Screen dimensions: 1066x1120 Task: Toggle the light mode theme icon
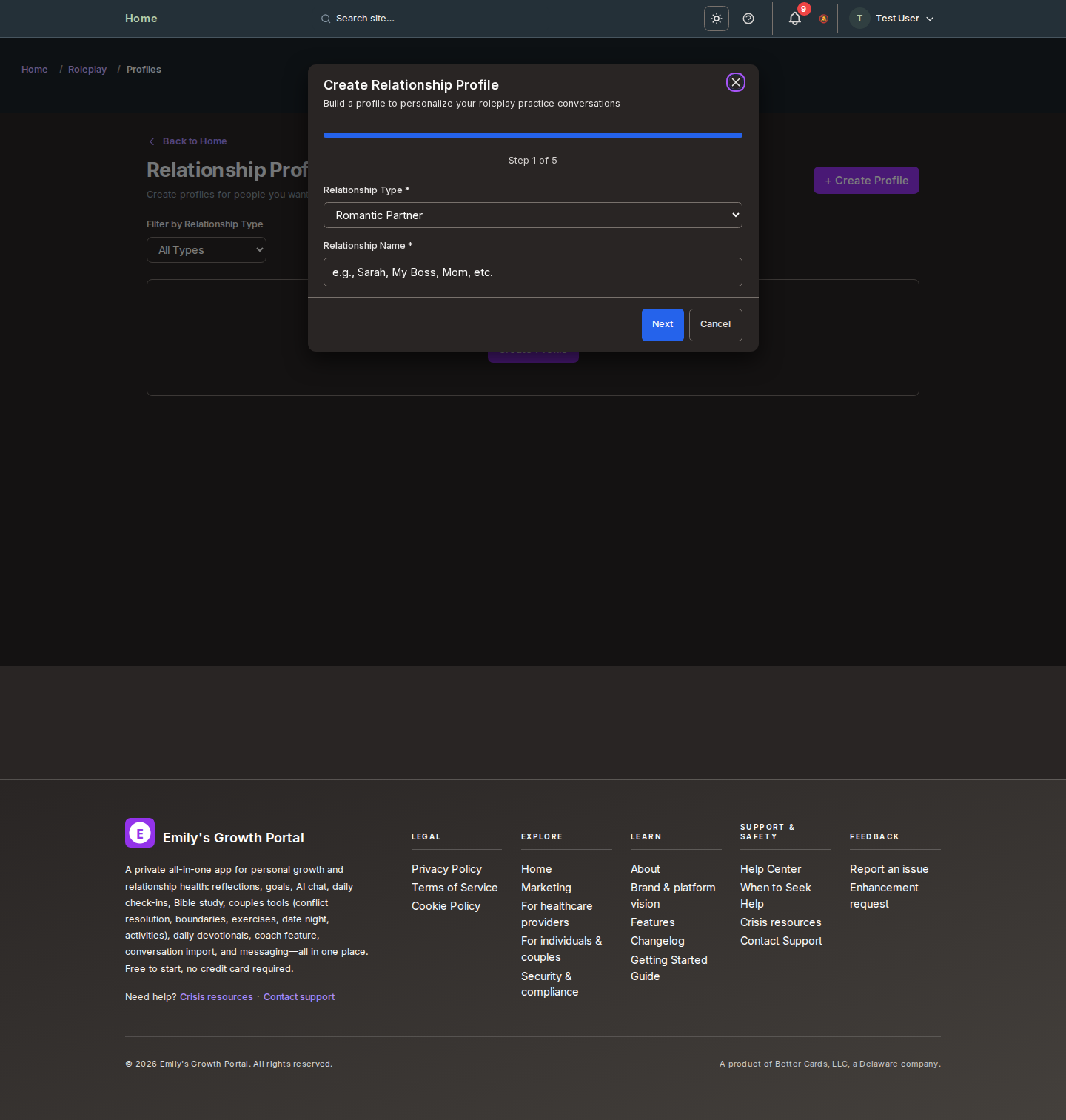[x=715, y=19]
